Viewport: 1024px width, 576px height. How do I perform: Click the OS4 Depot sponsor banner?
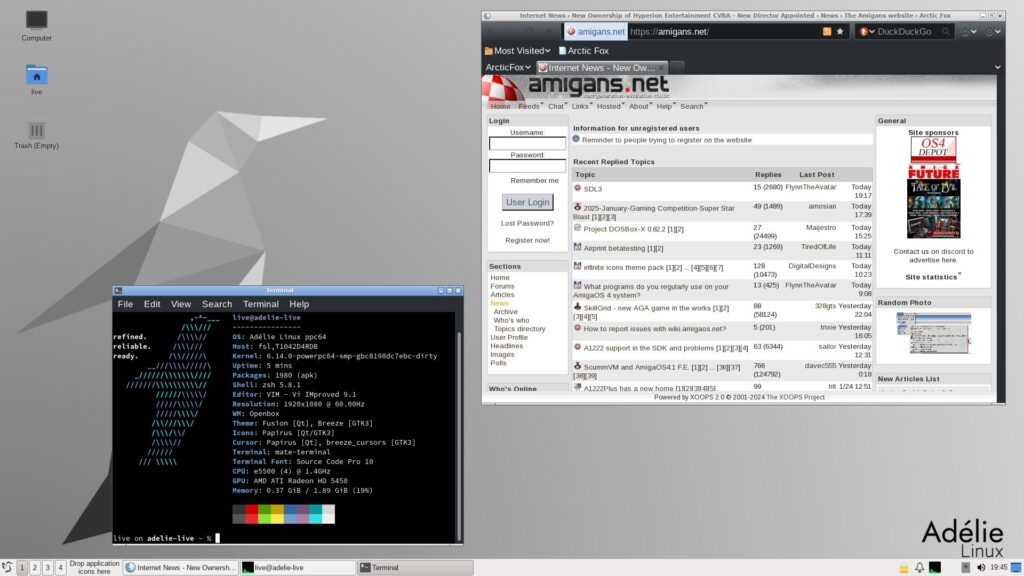933,150
